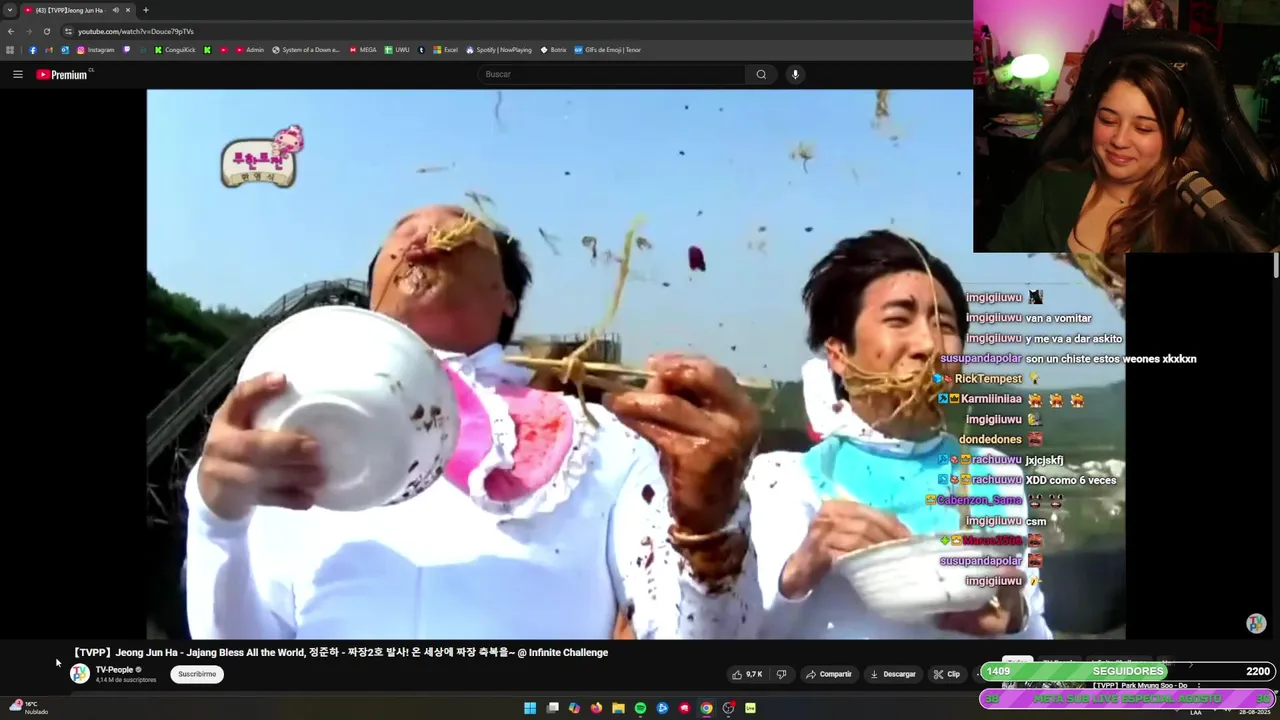Like the video showing 9,7 K
This screenshot has width=1280, height=720.
click(747, 674)
